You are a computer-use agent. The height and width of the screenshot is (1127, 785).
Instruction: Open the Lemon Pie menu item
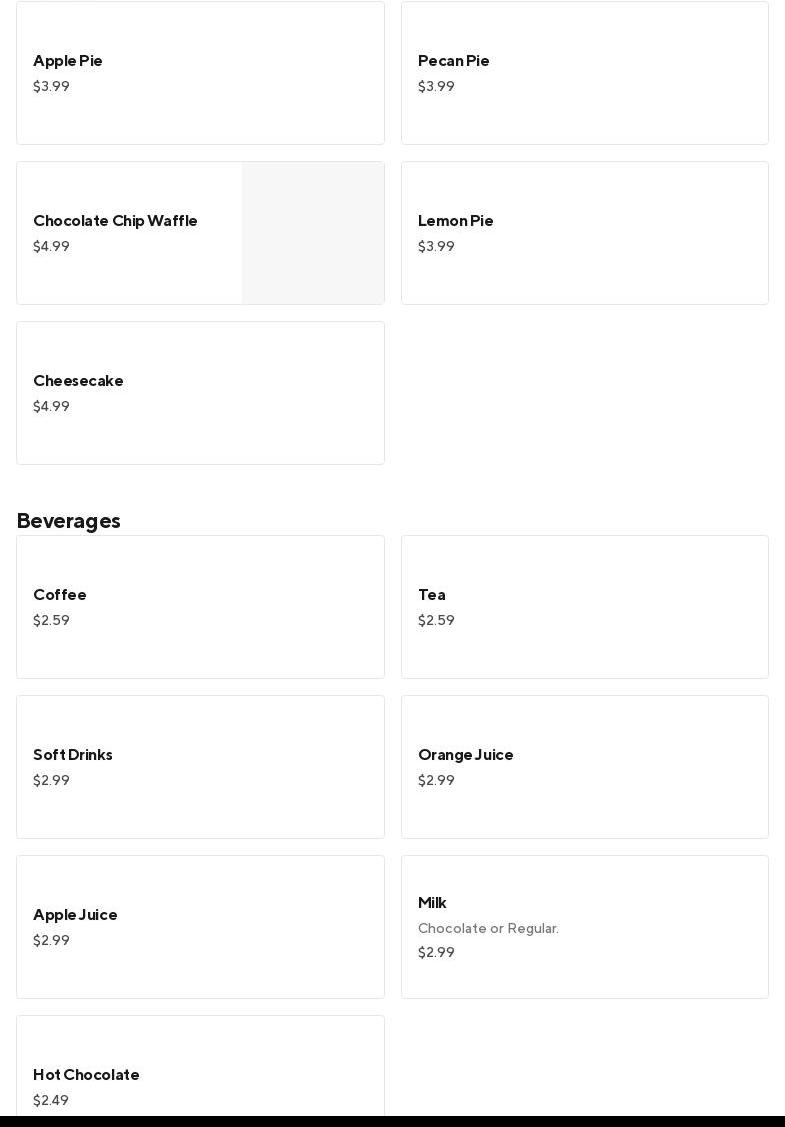pyautogui.click(x=584, y=233)
